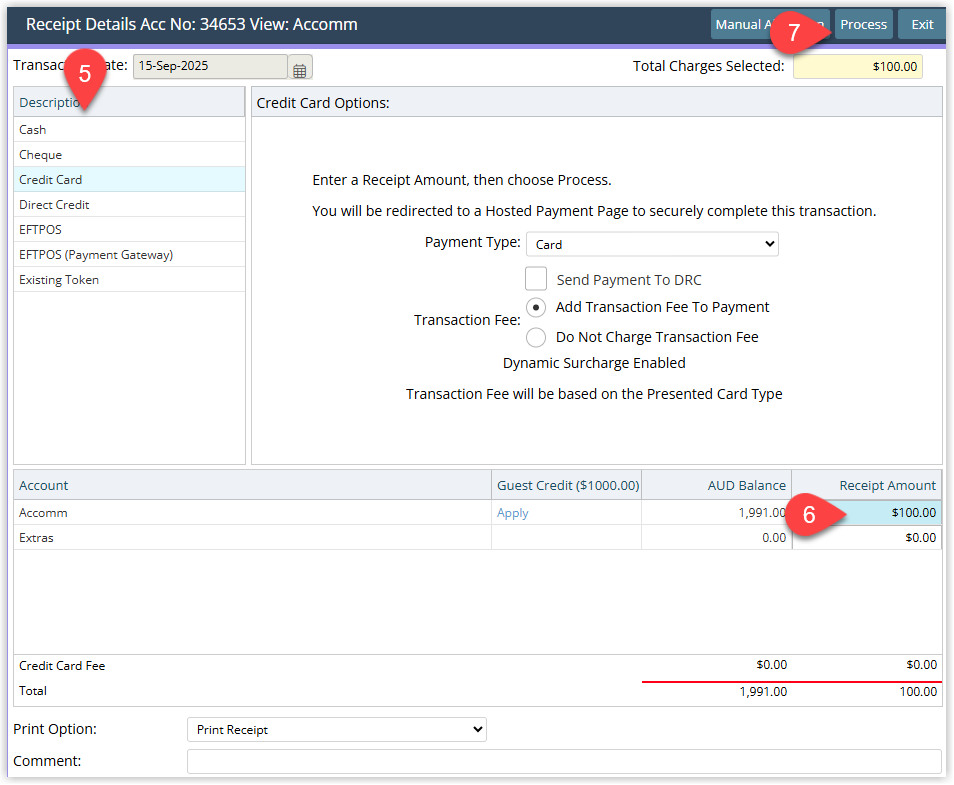Viewport: 954px width, 785px height.
Task: Pick Direct Credit in the list
Action: point(130,204)
